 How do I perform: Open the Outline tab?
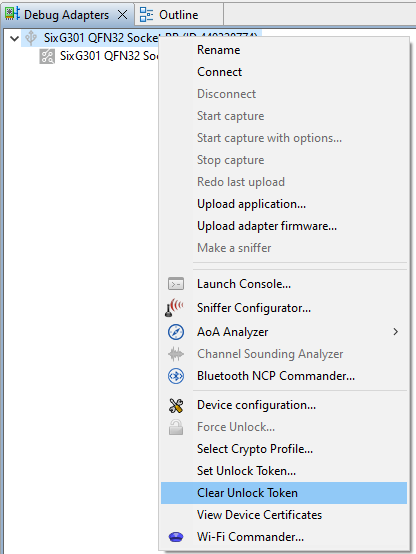178,15
